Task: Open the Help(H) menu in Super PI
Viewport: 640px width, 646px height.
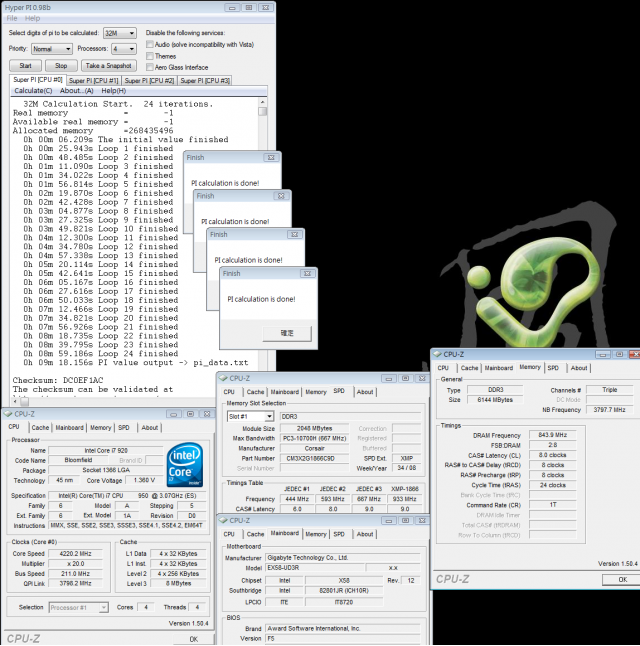Action: 113,91
